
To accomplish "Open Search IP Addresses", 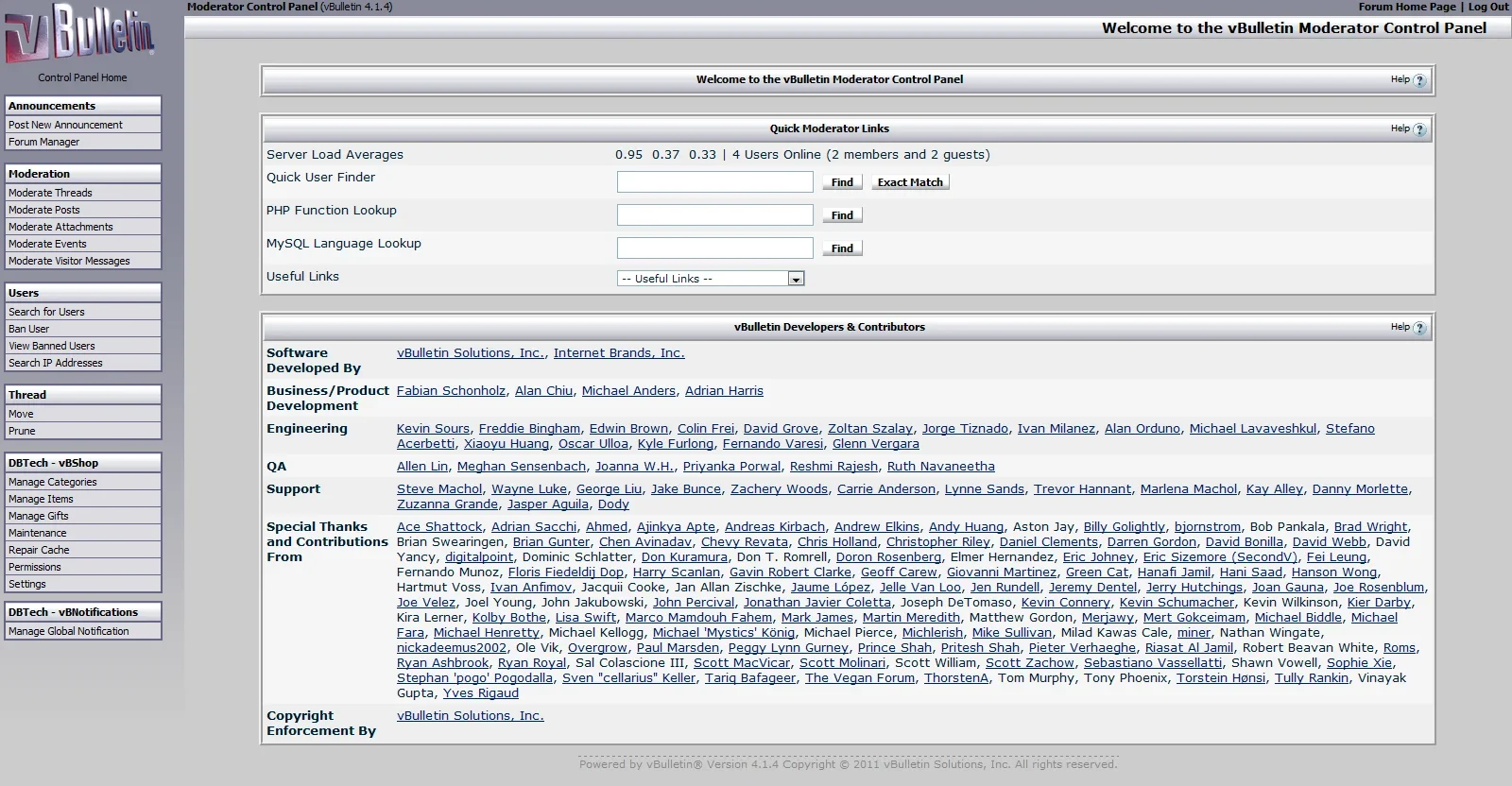I will click(83, 363).
